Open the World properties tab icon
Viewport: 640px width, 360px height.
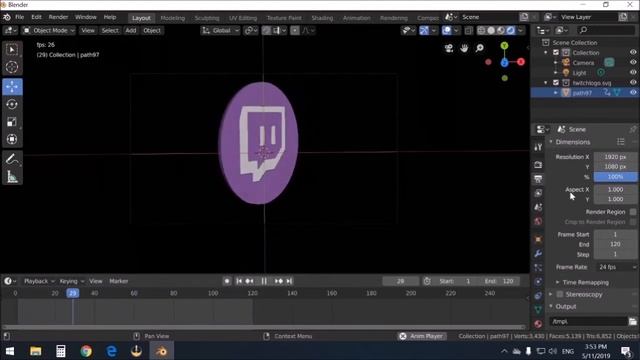(538, 222)
